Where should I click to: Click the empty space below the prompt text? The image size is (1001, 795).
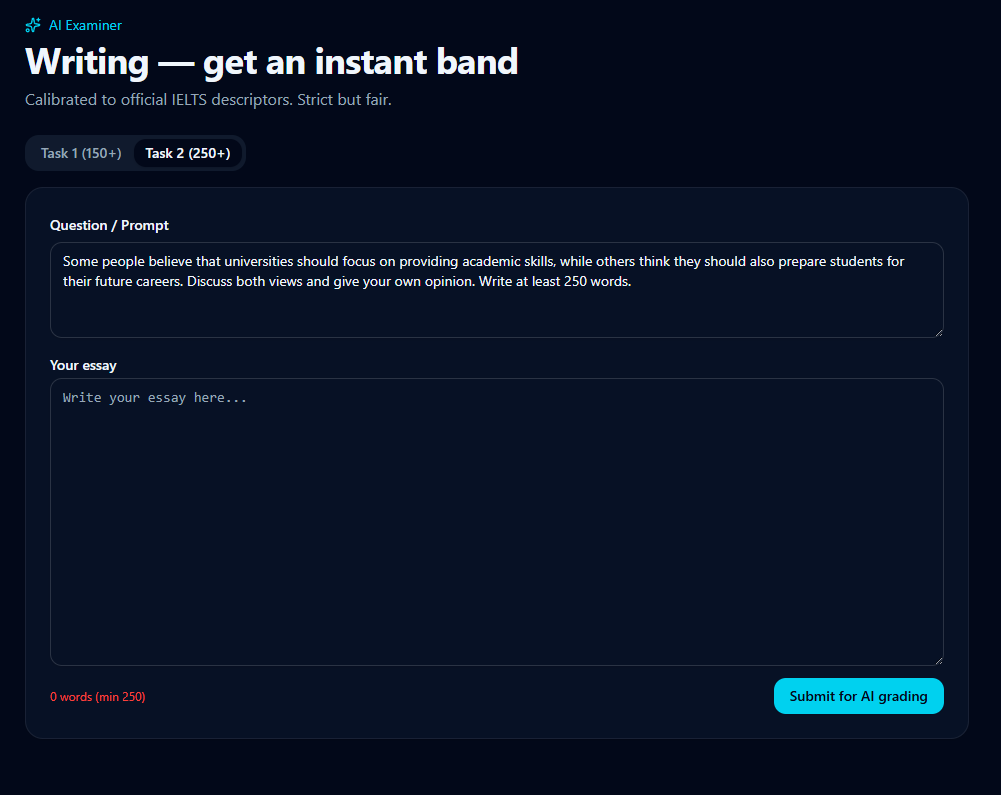(497, 314)
